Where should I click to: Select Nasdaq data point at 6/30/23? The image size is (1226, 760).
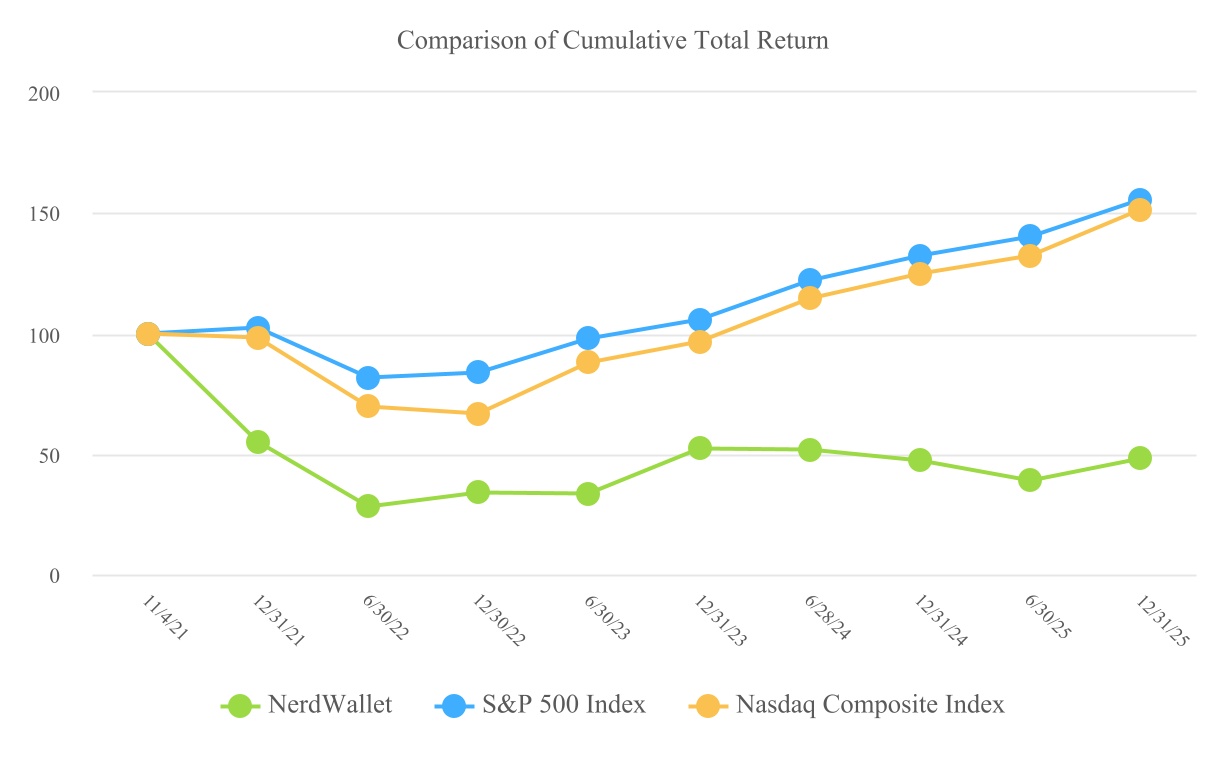(x=588, y=362)
